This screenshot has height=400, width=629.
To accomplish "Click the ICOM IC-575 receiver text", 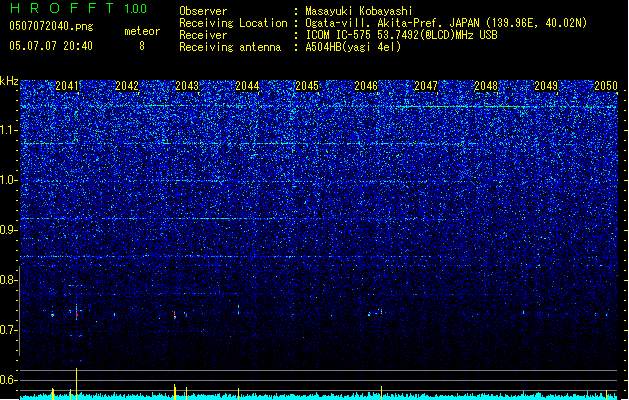I will (x=401, y=35).
